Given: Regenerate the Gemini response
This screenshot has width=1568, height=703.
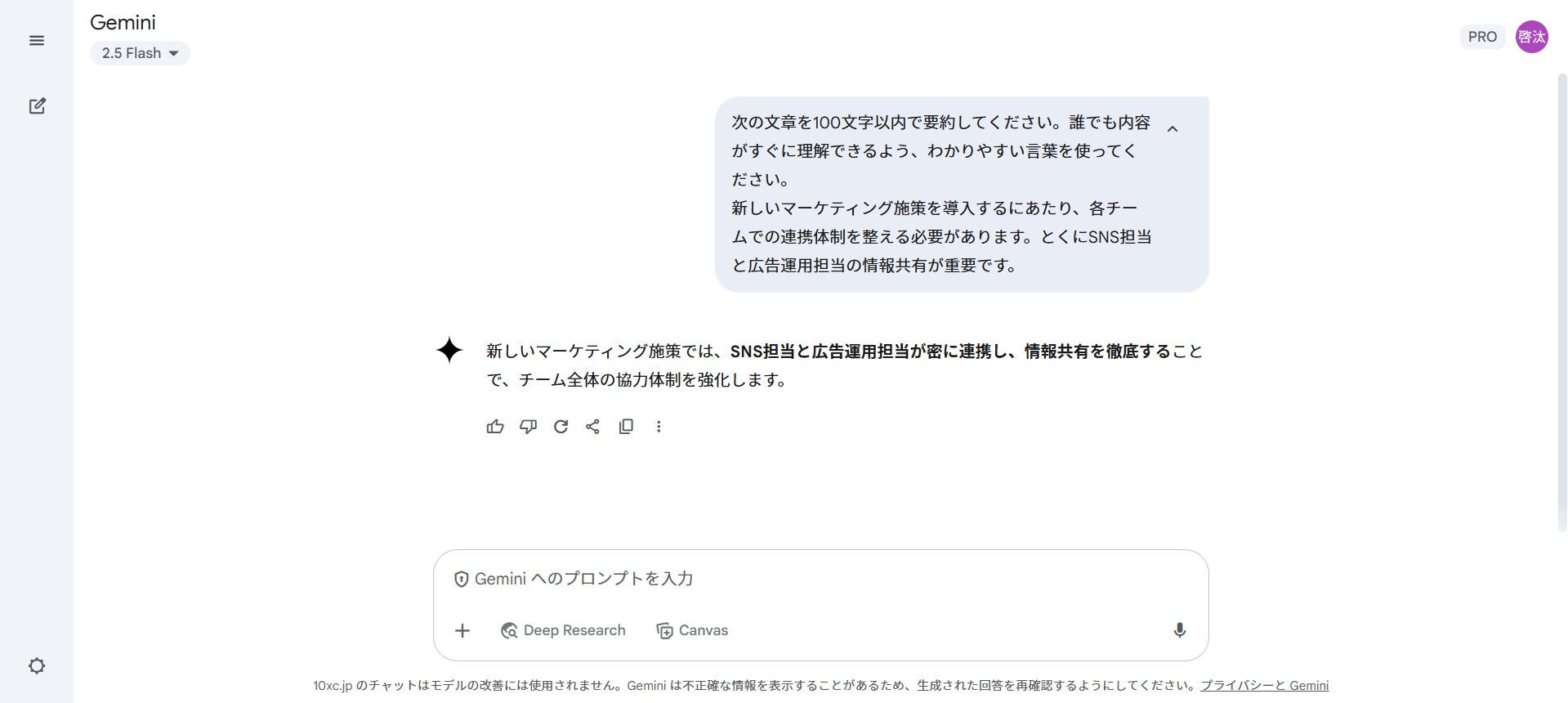Looking at the screenshot, I should click(561, 426).
